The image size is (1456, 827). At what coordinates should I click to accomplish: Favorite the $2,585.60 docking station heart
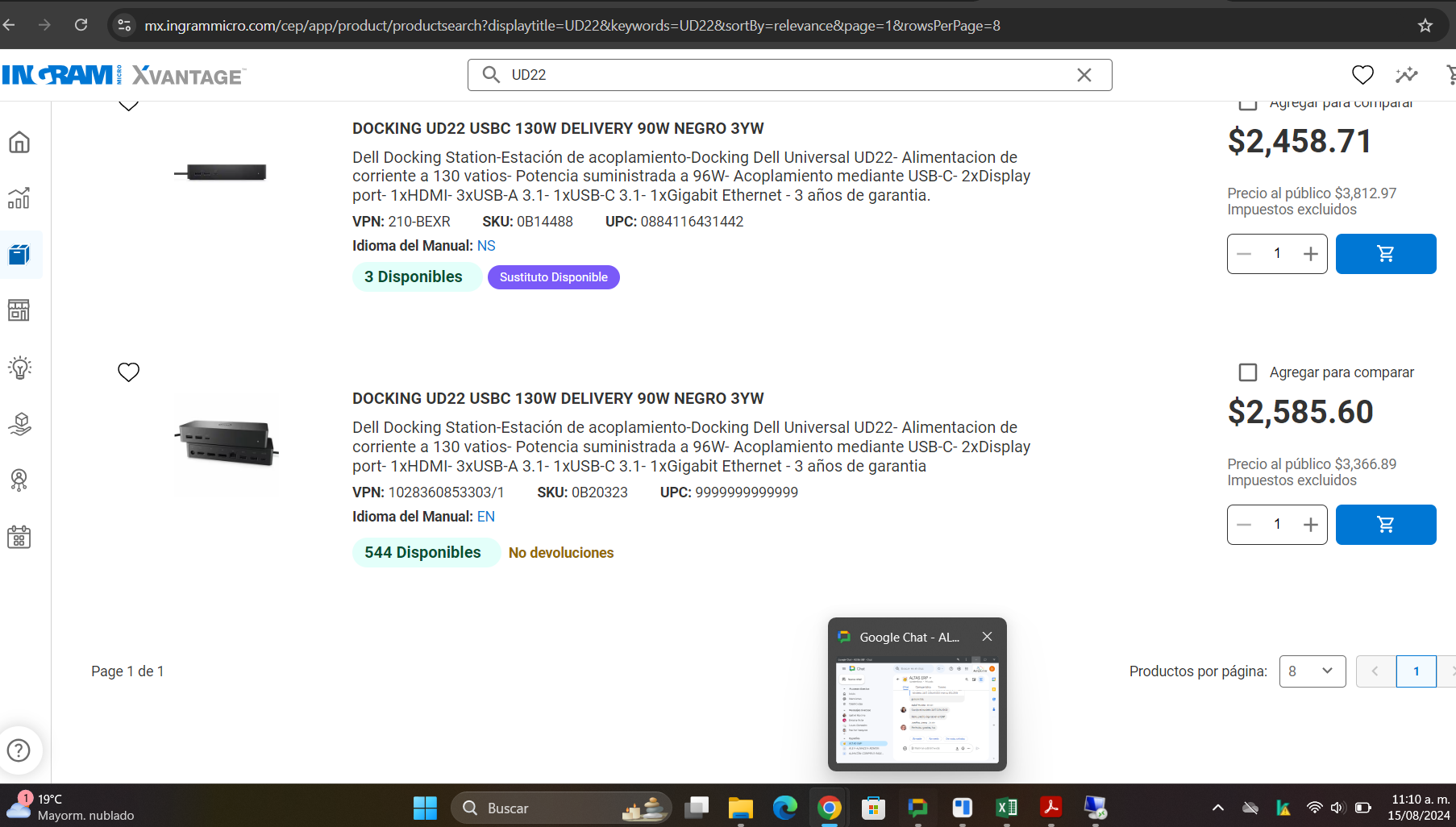[129, 372]
